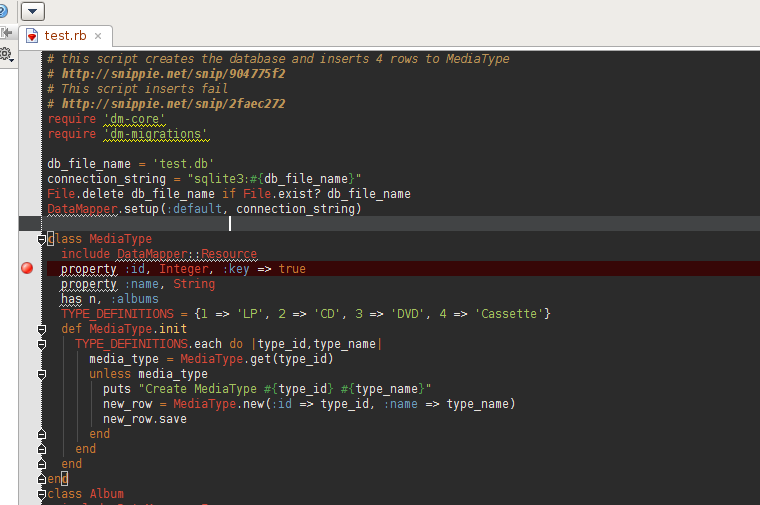Viewport: 760px width, 505px height.
Task: Click fold end marker of the each-do block
Action: tap(42, 449)
